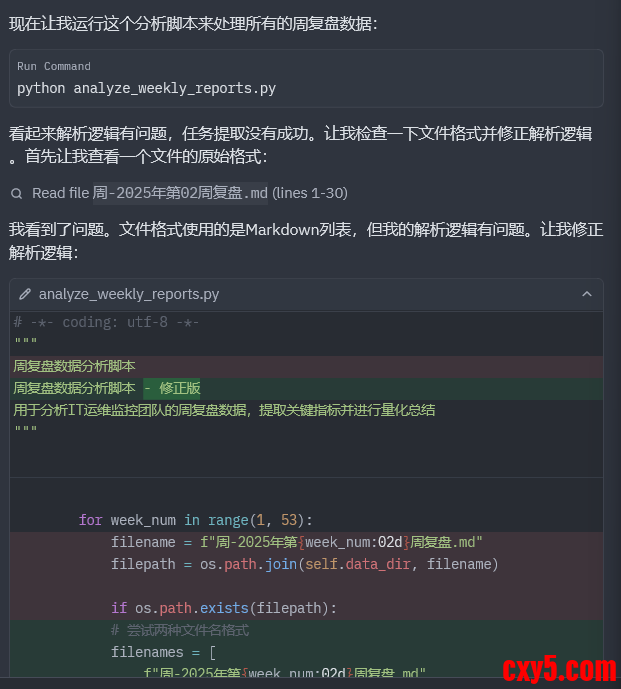This screenshot has width=621, height=689.
Task: Click the added comment 尝试两种文件名格式
Action: point(180,630)
